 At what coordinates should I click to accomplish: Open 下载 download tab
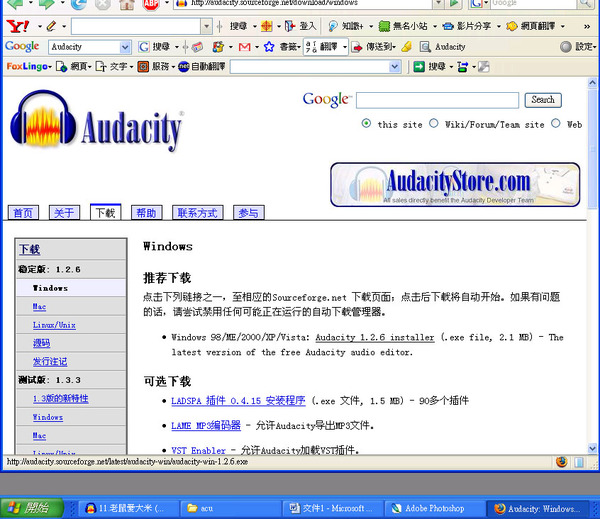[106, 212]
